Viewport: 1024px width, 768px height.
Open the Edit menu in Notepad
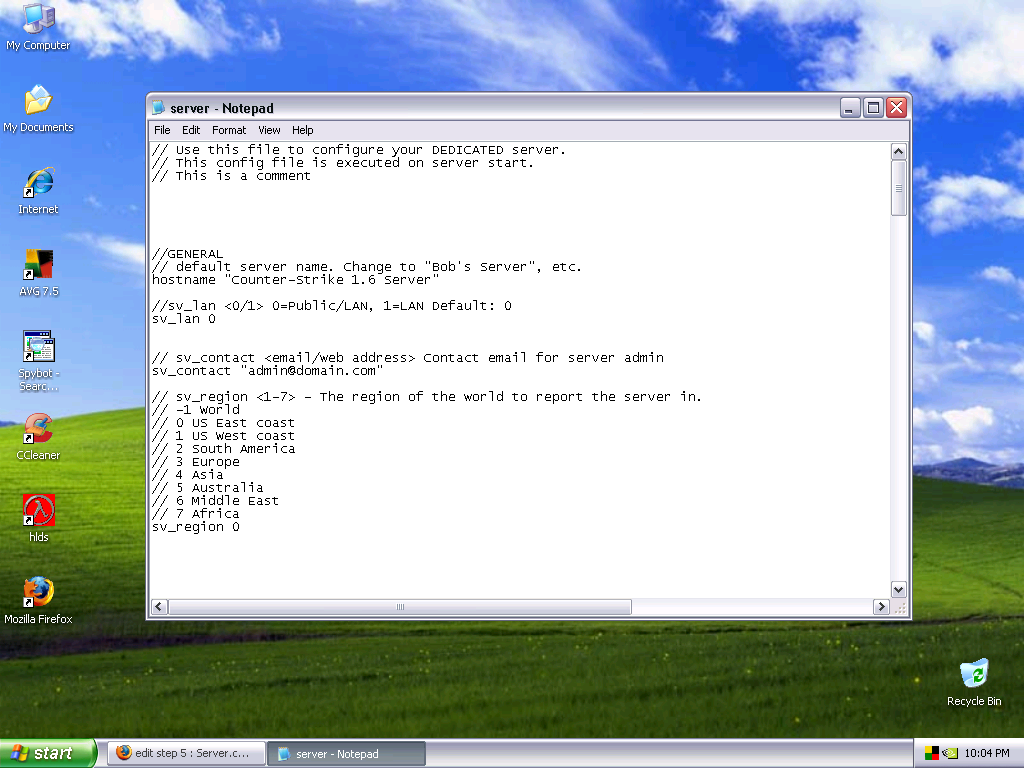pos(191,130)
